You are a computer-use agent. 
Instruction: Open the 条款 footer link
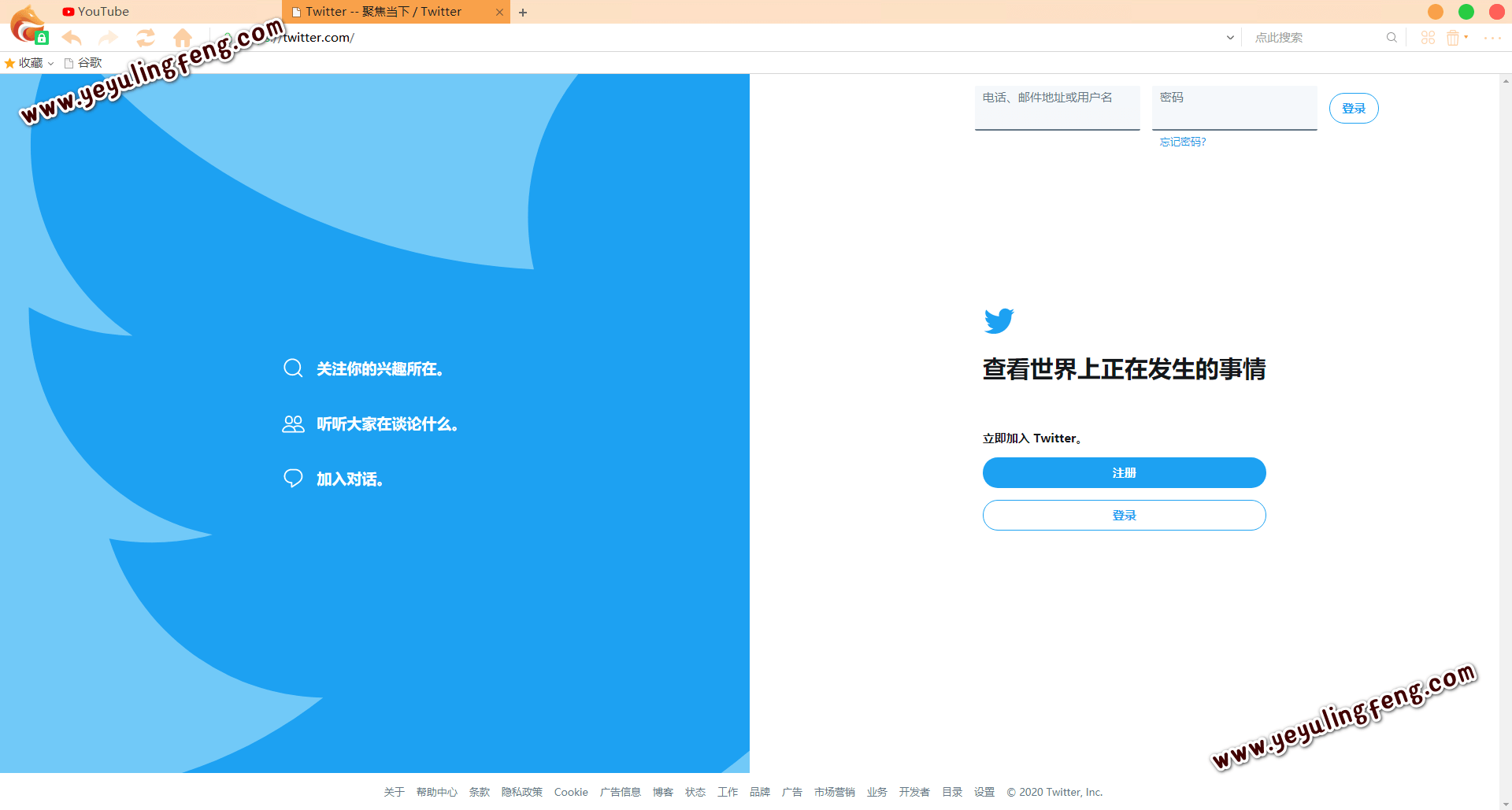pyautogui.click(x=480, y=792)
